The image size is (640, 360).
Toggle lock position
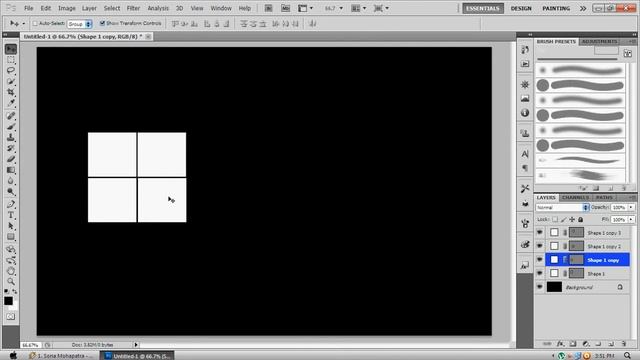[x=572, y=220]
